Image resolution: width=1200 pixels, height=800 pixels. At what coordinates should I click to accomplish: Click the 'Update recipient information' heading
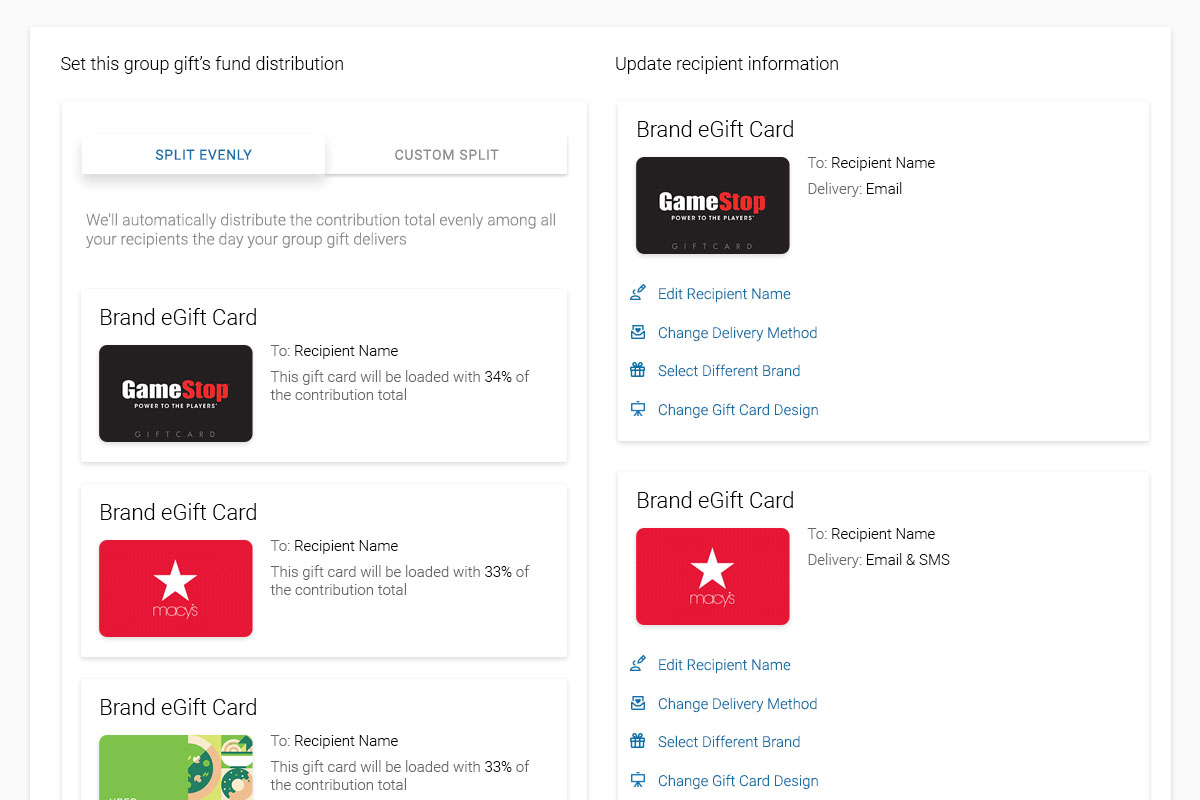727,64
